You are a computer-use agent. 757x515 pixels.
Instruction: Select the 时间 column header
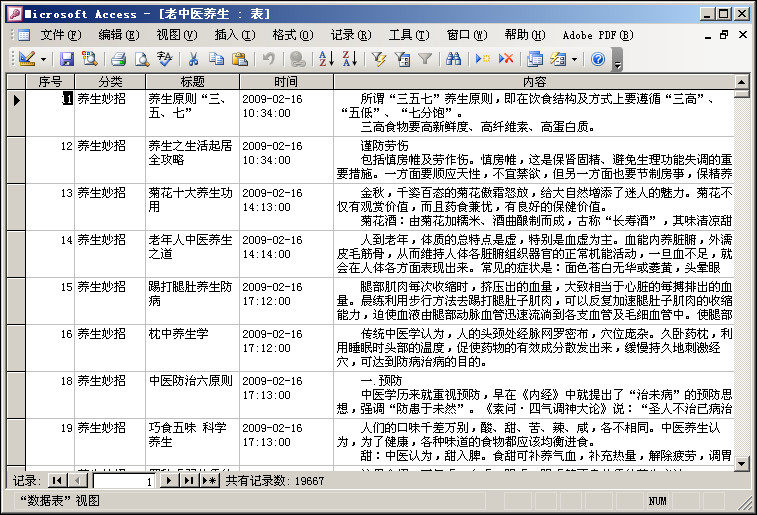pos(286,82)
